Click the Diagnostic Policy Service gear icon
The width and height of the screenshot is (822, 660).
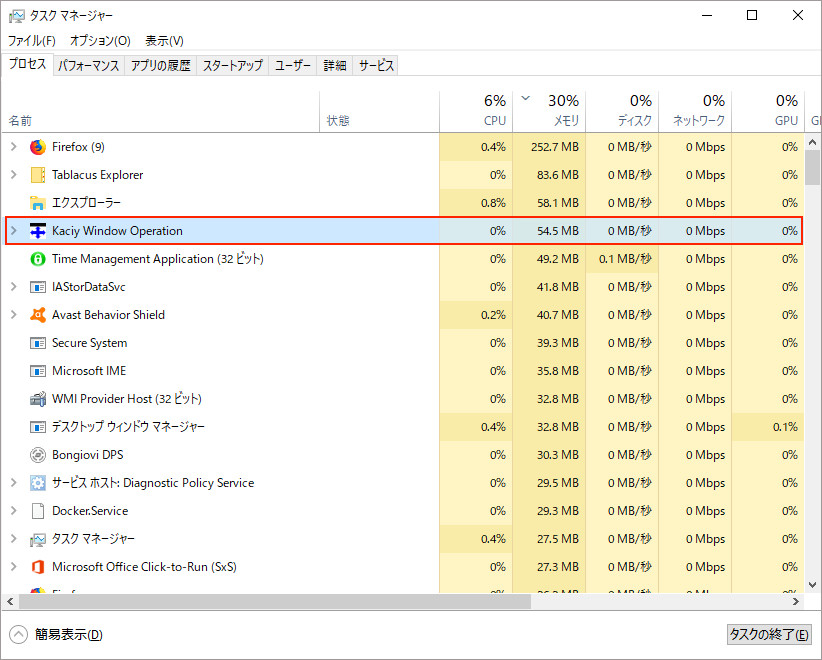(x=38, y=483)
